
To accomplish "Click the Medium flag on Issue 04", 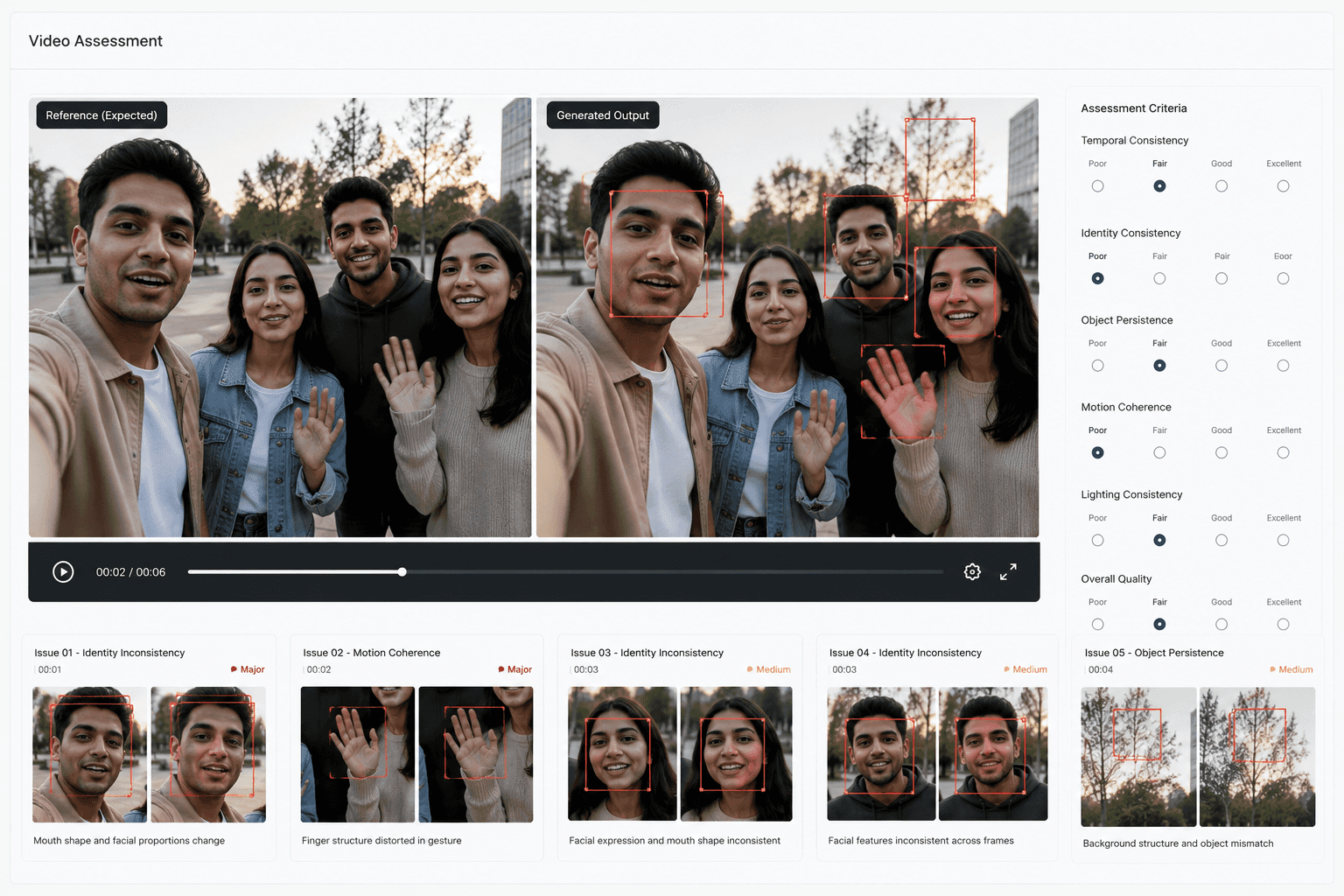I will (1025, 669).
